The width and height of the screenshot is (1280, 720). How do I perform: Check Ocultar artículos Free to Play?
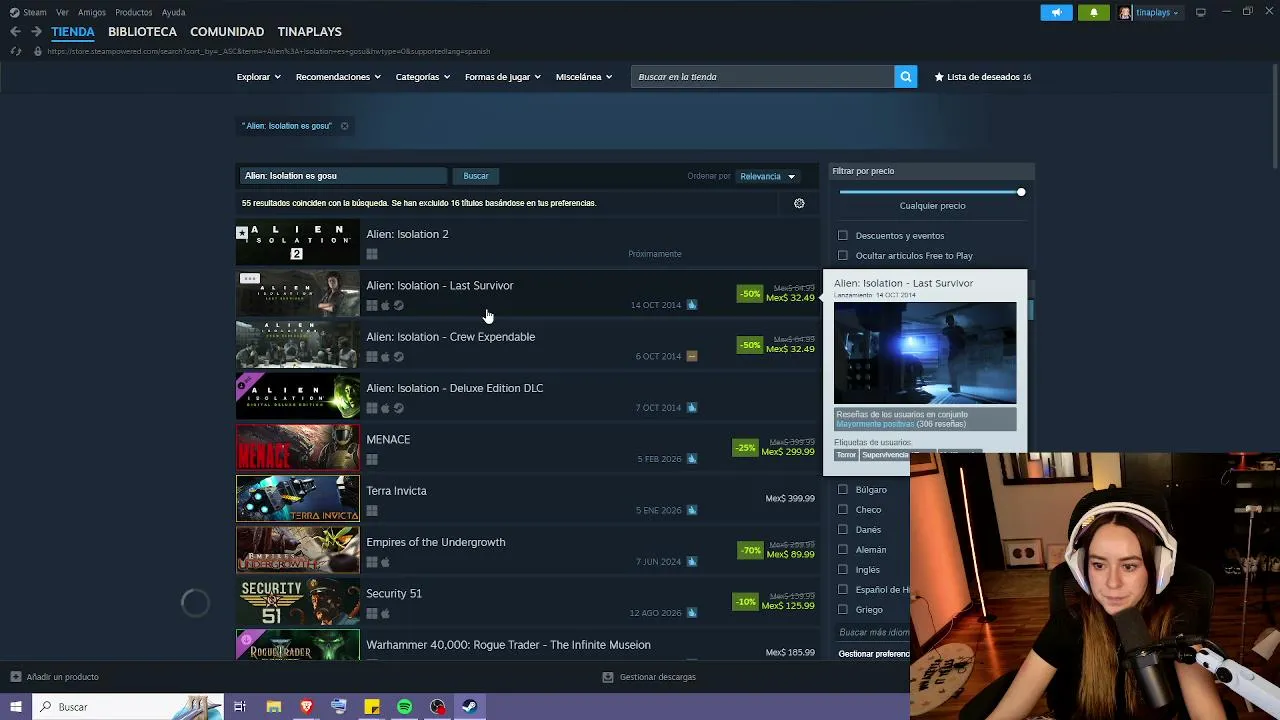pos(843,256)
